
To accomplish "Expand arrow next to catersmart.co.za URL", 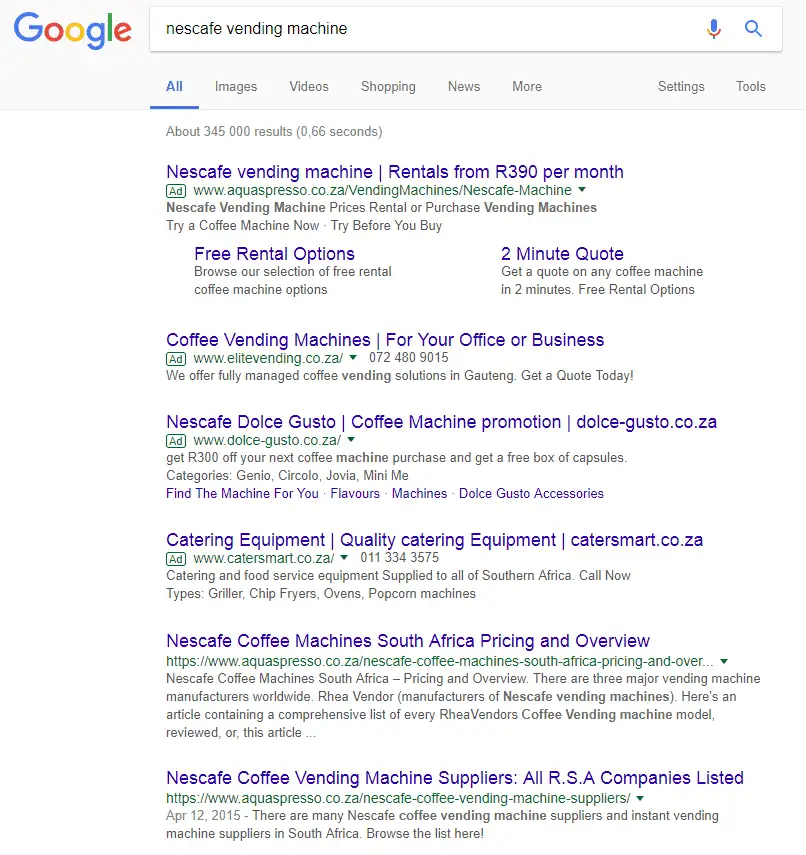I will click(x=344, y=558).
